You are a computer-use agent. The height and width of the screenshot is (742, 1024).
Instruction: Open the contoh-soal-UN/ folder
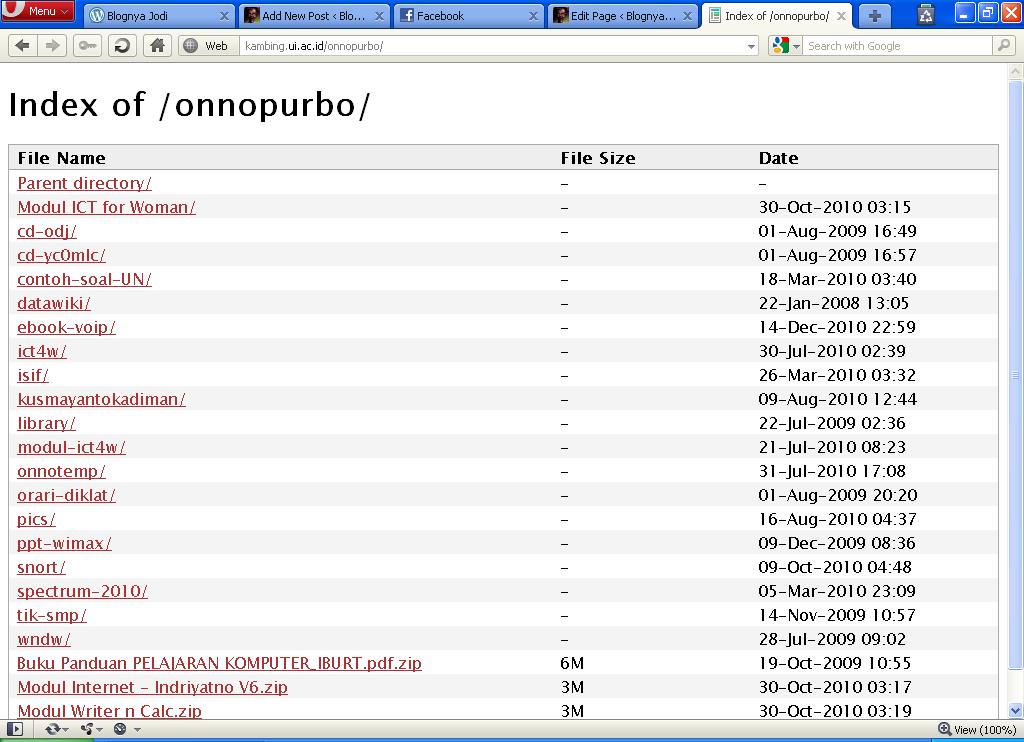pos(84,280)
